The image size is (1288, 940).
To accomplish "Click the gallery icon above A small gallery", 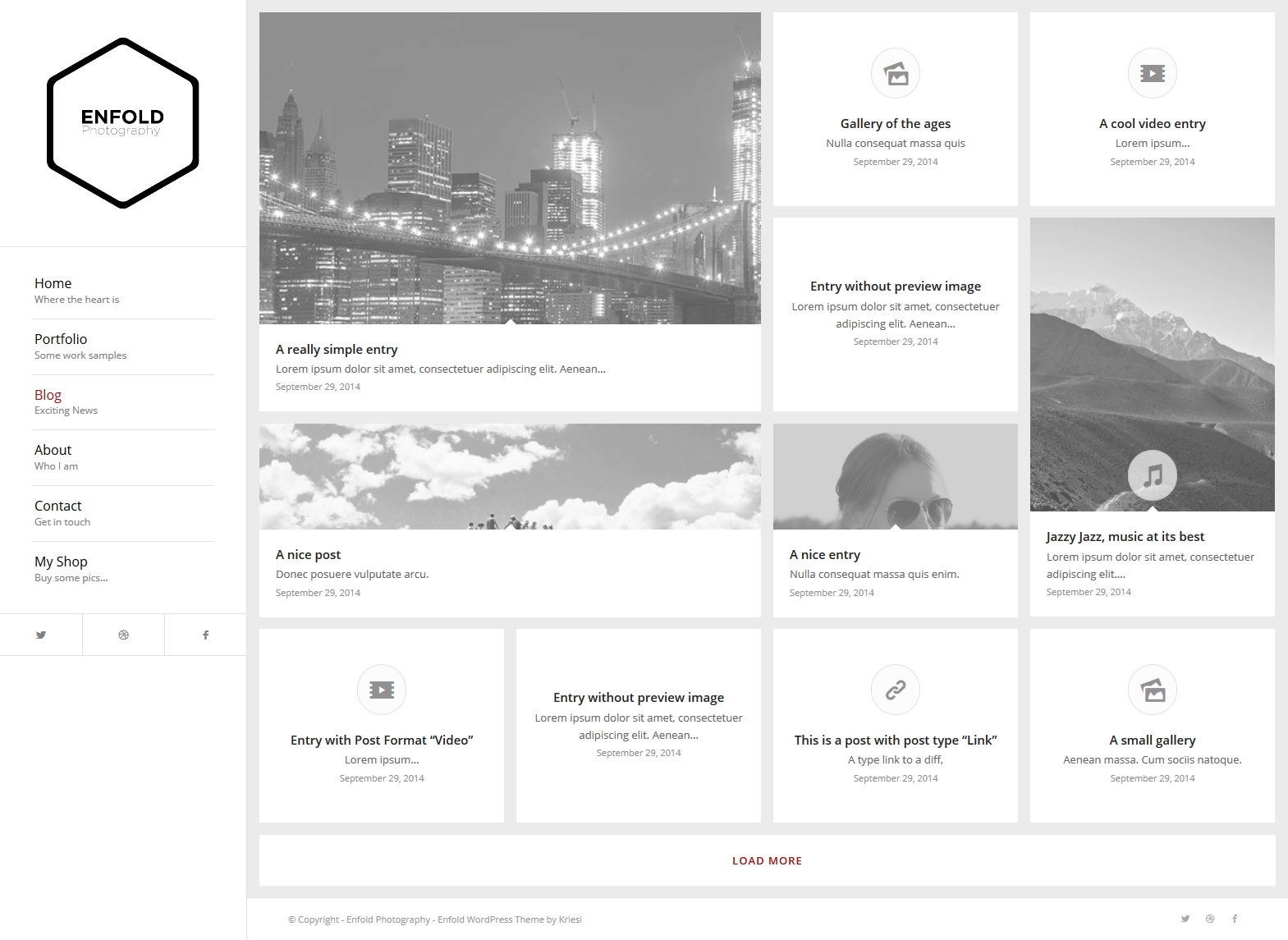I will [1153, 690].
